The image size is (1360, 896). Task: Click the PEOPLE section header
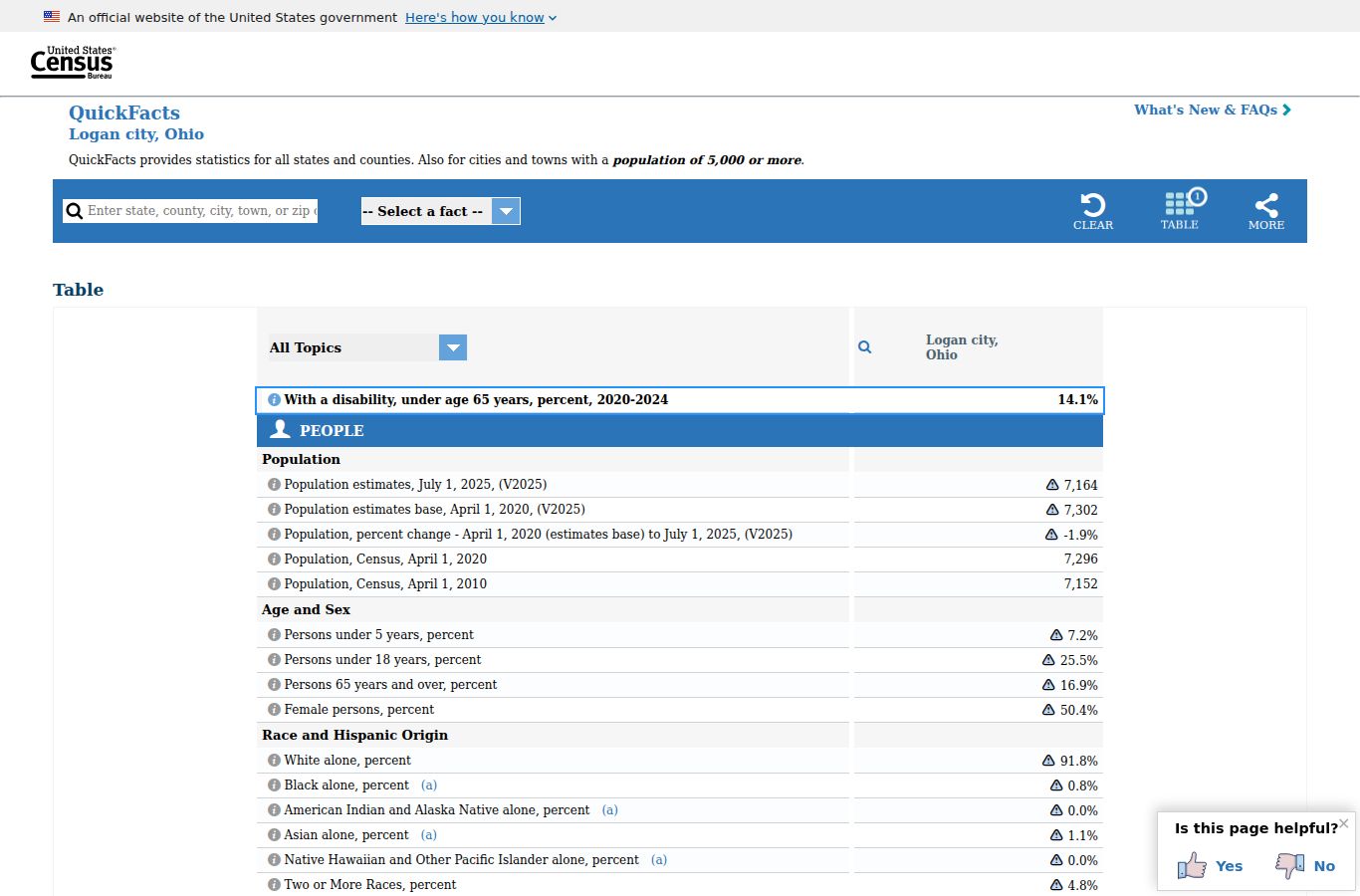point(680,431)
